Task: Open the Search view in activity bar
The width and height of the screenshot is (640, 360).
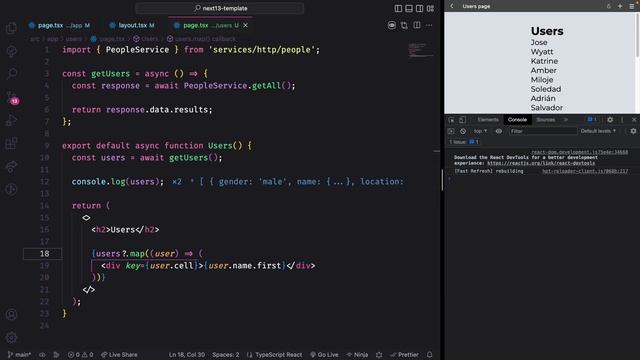Action: (x=11, y=74)
